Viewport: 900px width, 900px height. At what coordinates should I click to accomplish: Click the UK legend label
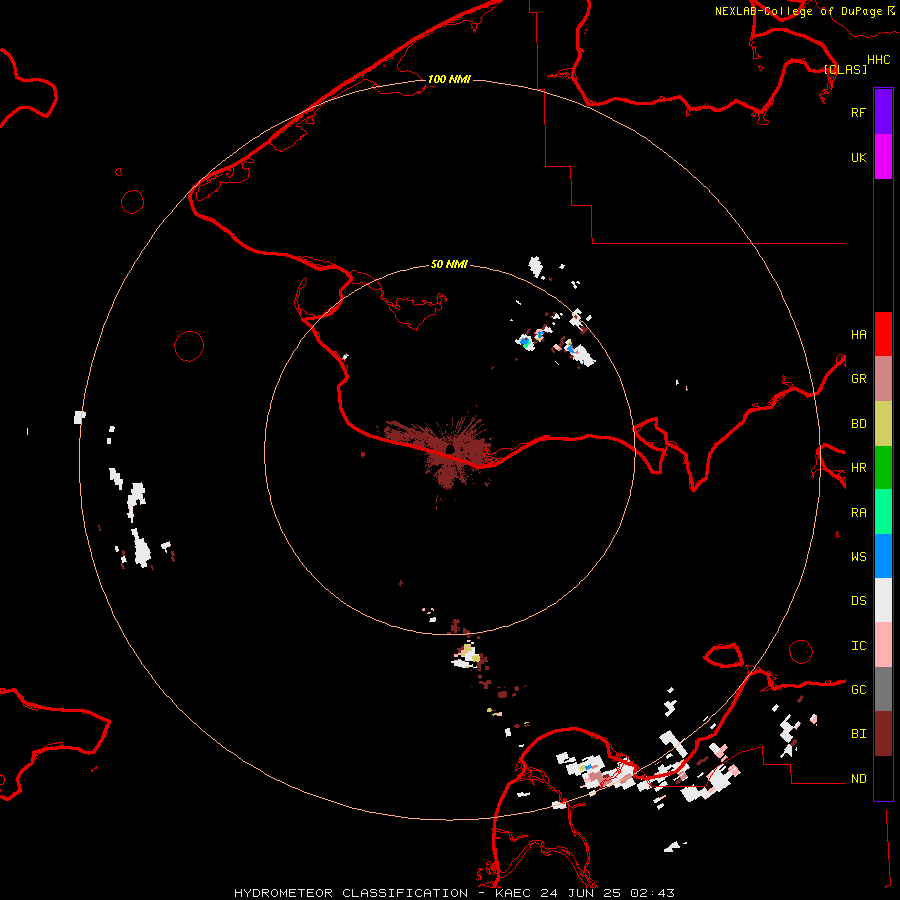(858, 157)
